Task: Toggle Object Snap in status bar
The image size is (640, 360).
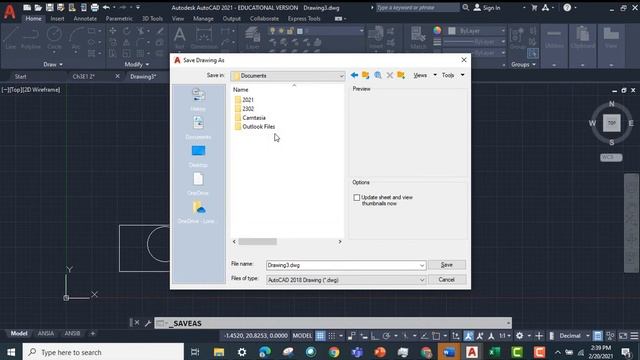Action: coord(436,336)
